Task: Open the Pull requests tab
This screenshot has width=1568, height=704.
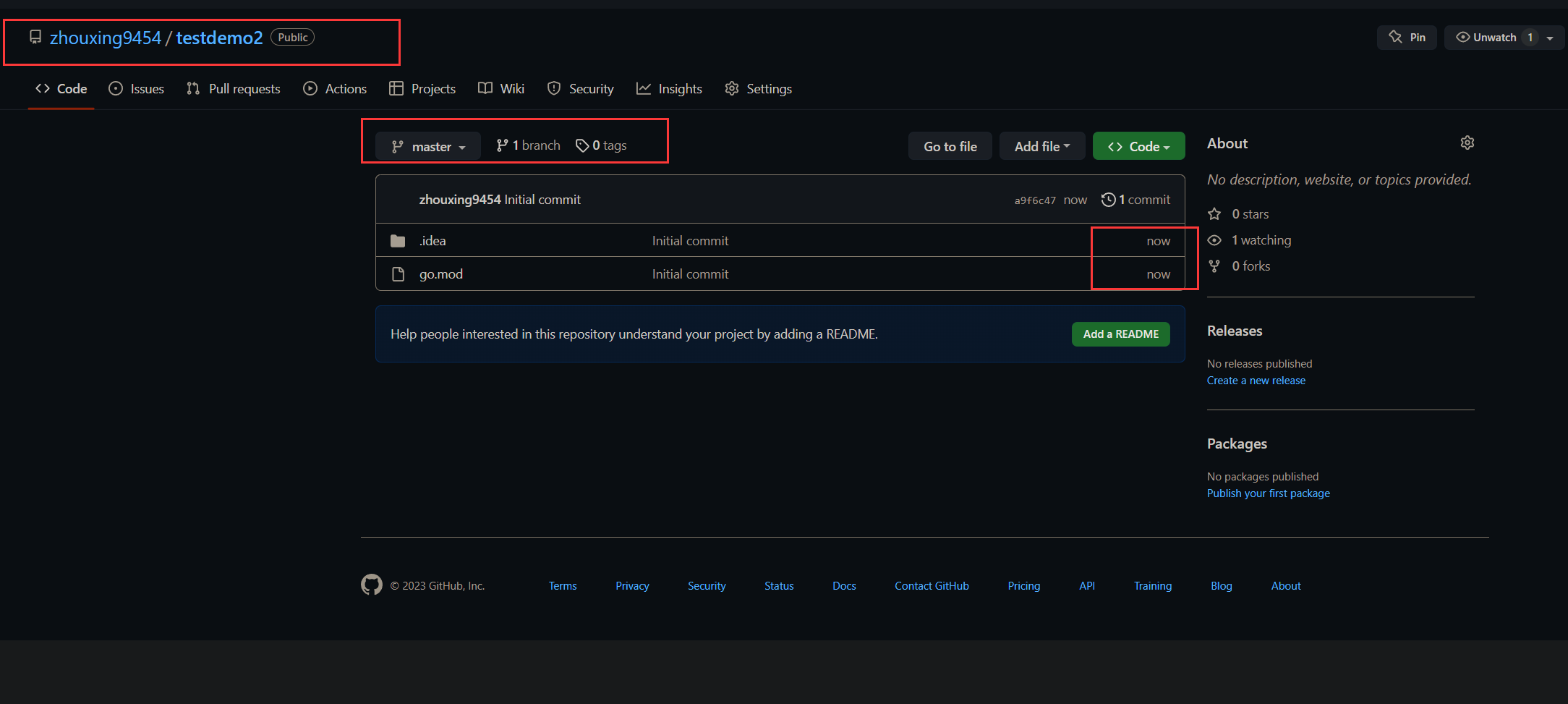Action: (x=234, y=89)
